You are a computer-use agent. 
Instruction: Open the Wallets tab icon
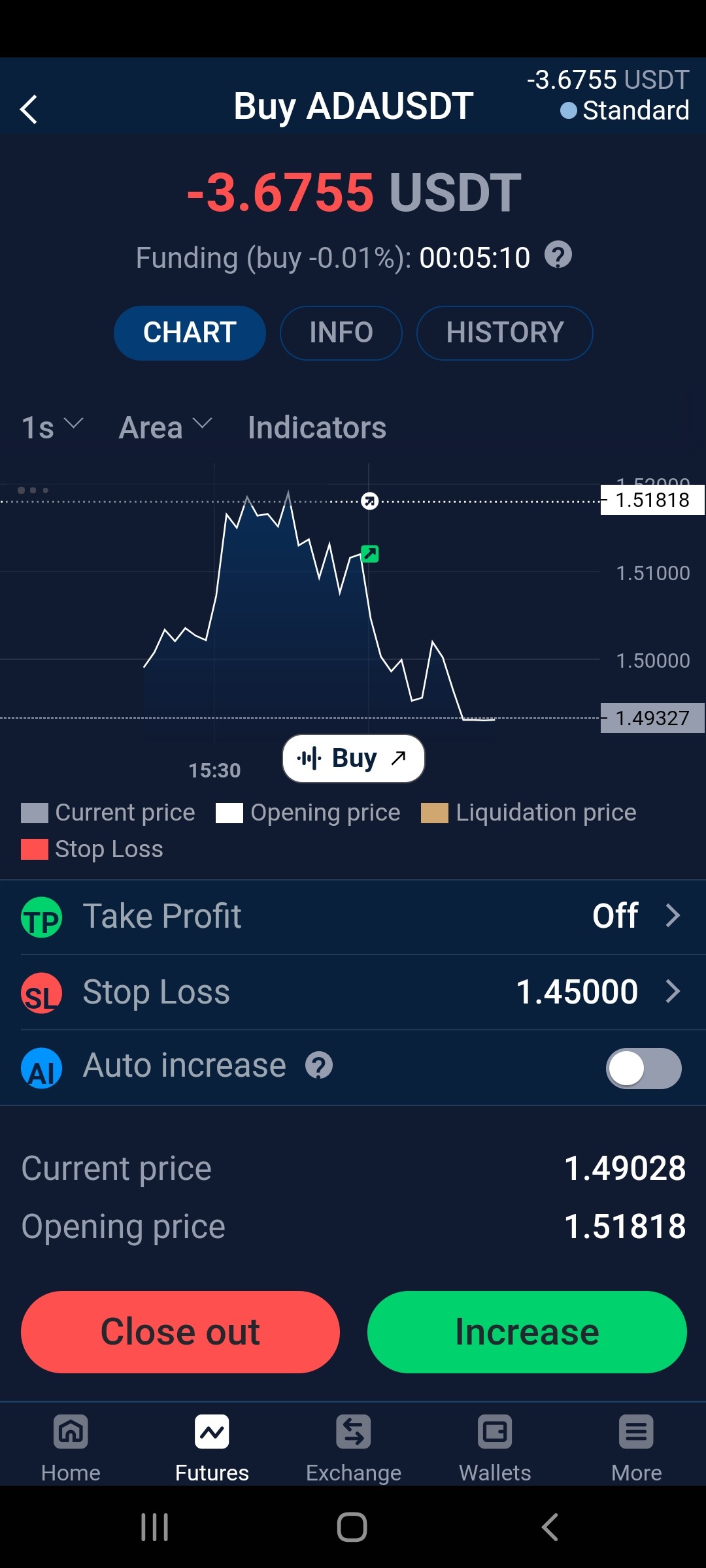coord(495,1432)
